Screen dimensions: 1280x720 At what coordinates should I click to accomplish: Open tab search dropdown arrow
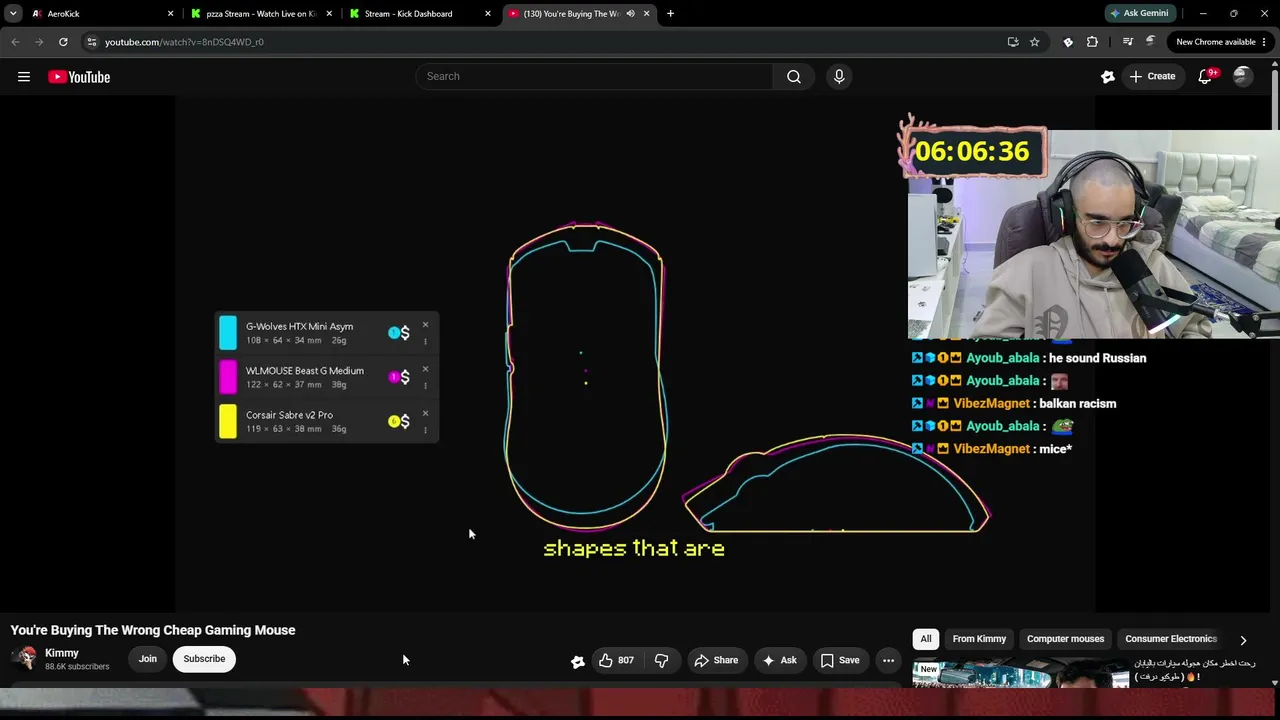coord(13,14)
